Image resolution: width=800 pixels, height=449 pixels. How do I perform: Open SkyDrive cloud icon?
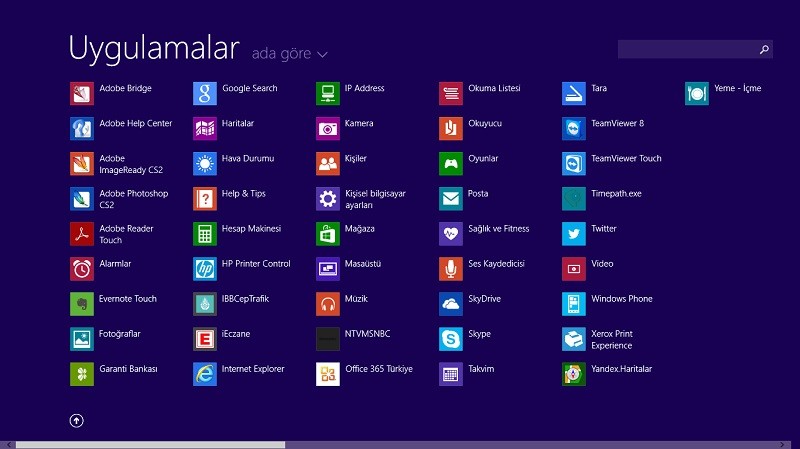[x=451, y=304]
